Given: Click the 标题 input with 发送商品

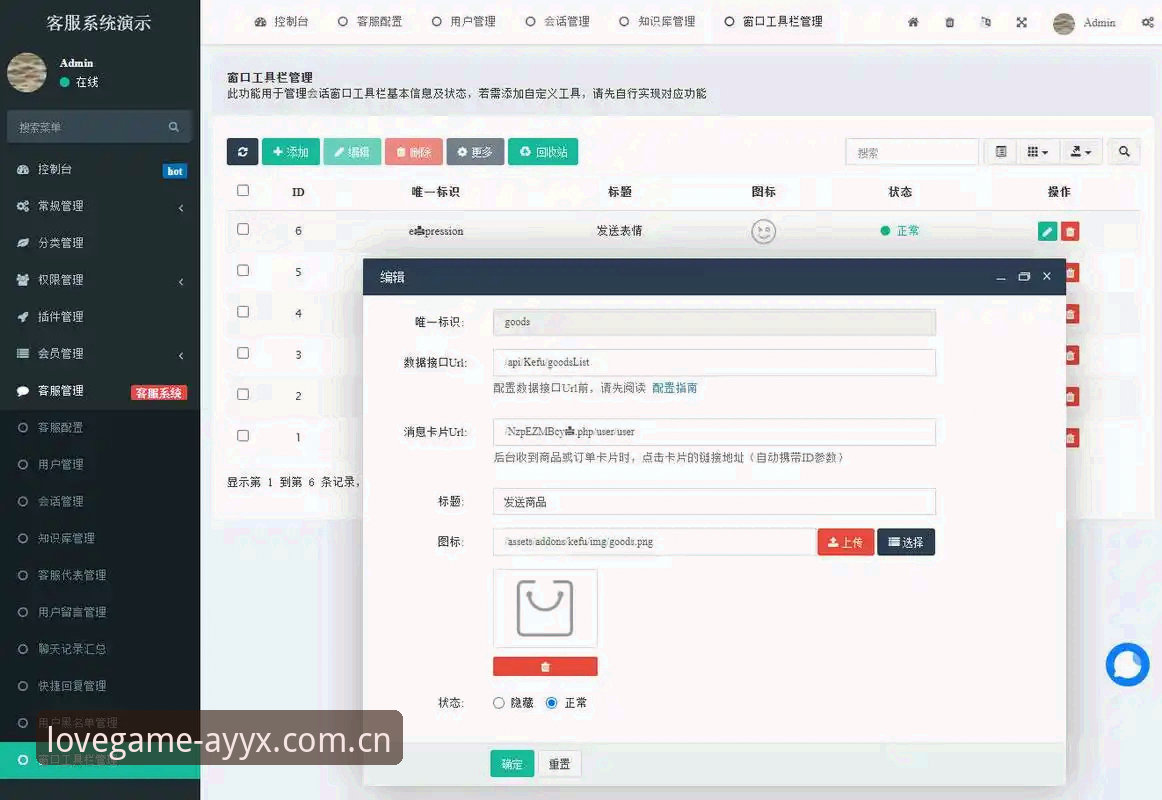Looking at the screenshot, I should [714, 501].
